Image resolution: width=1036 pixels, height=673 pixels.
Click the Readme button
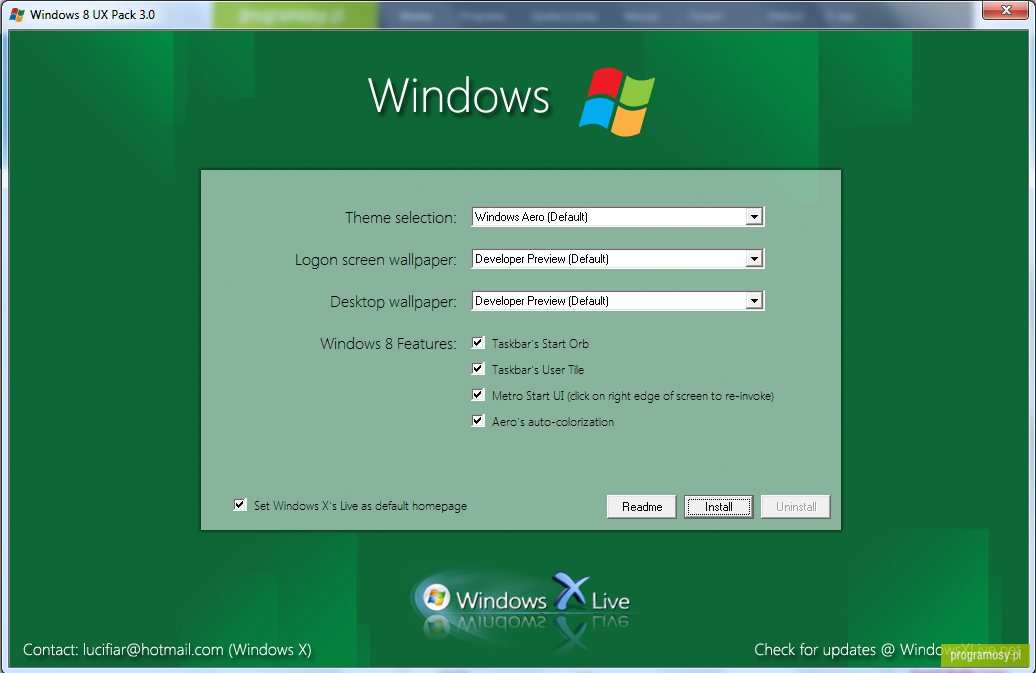pos(642,507)
